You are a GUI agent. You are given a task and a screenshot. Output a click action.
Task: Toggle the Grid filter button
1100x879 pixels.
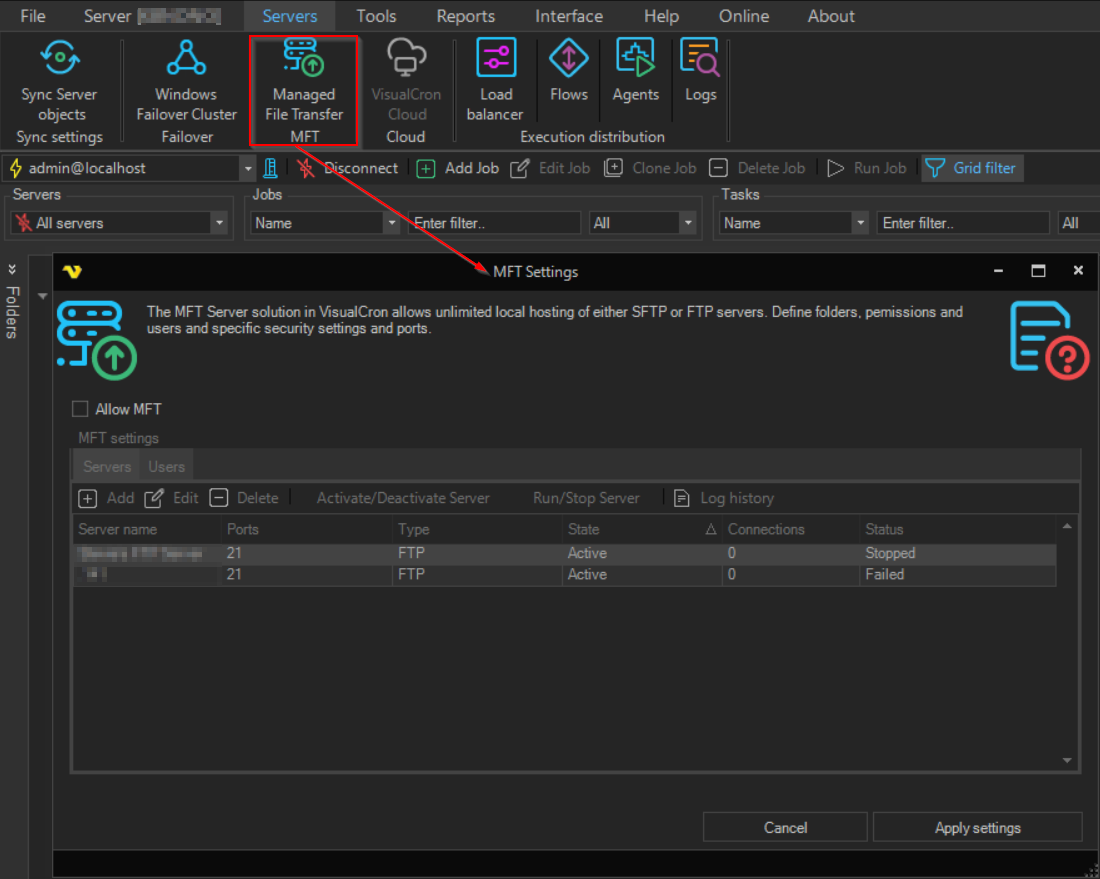(x=971, y=168)
